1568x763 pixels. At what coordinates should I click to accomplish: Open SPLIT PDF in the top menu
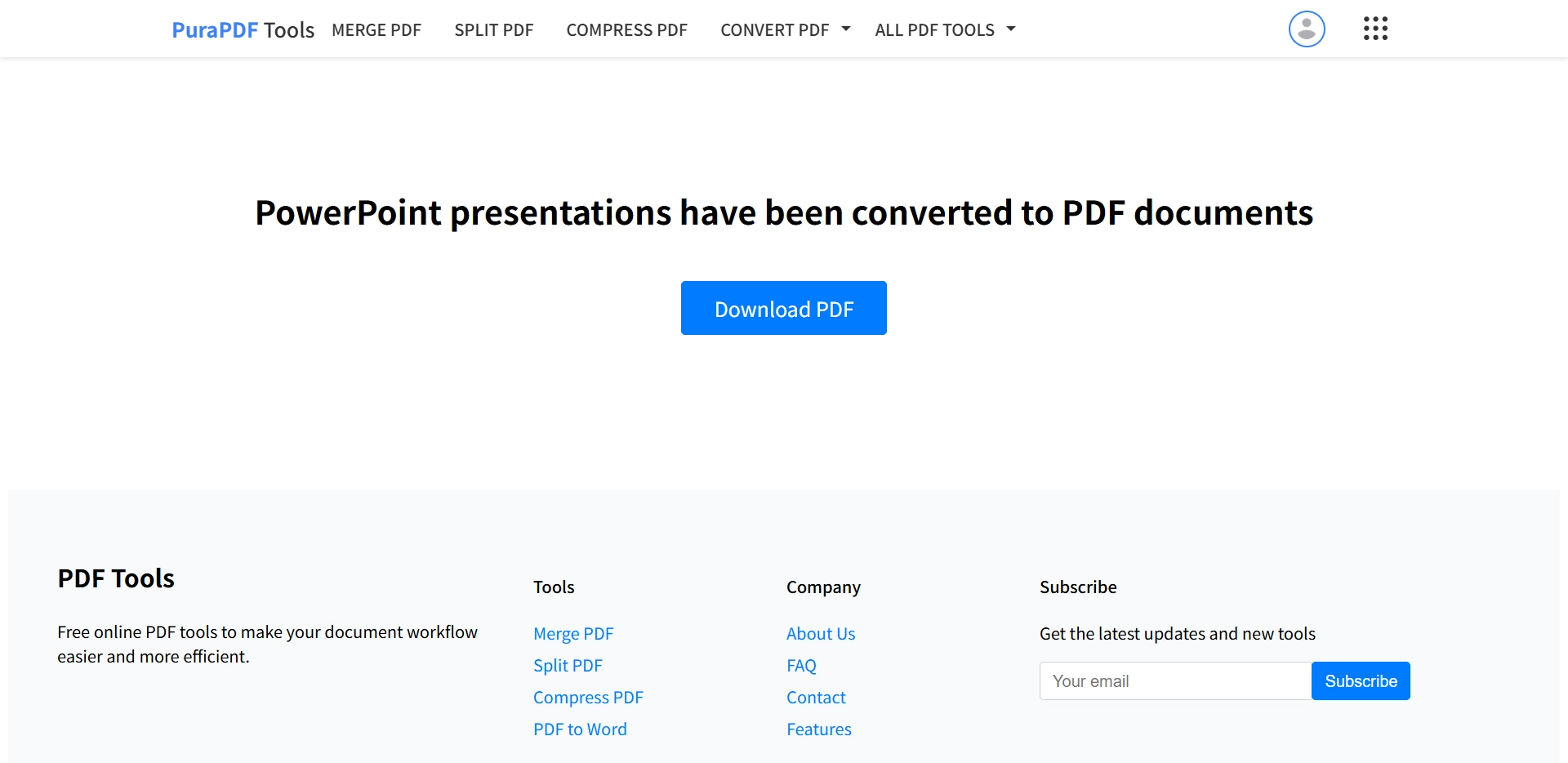pyautogui.click(x=493, y=29)
